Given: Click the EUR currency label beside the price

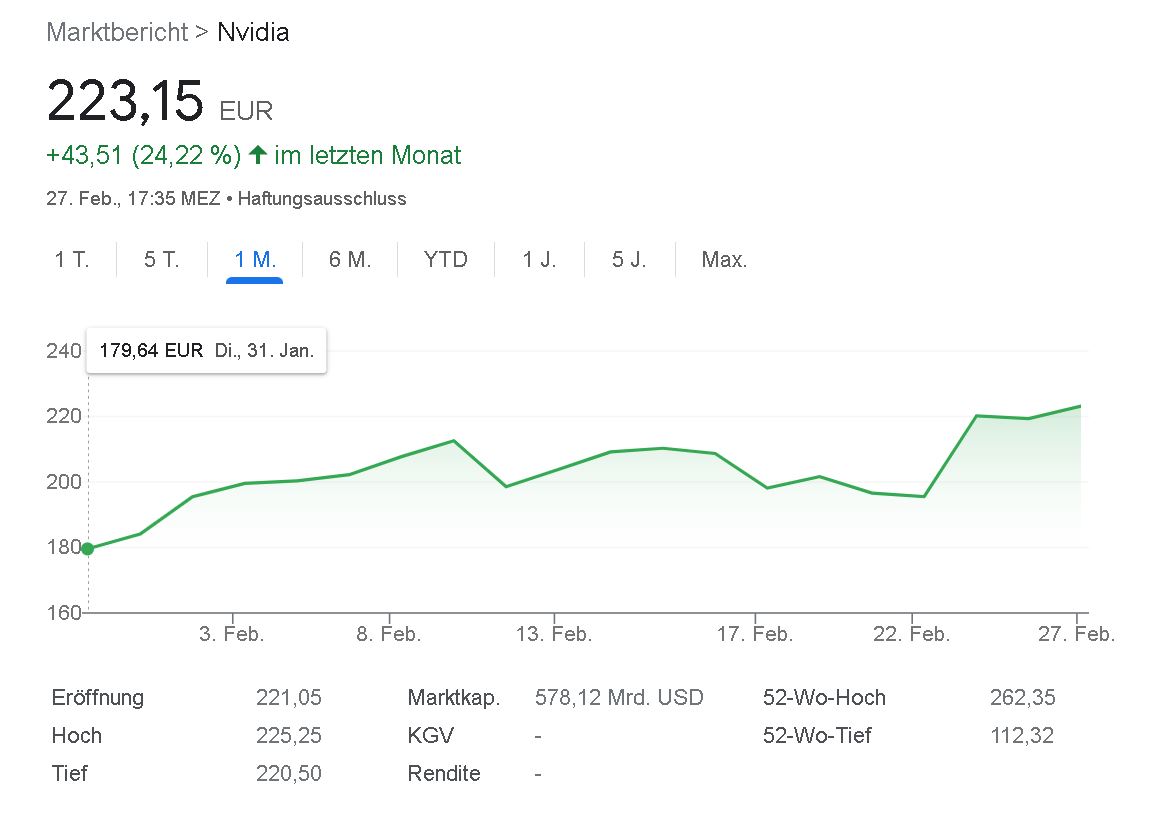Looking at the screenshot, I should [x=246, y=111].
